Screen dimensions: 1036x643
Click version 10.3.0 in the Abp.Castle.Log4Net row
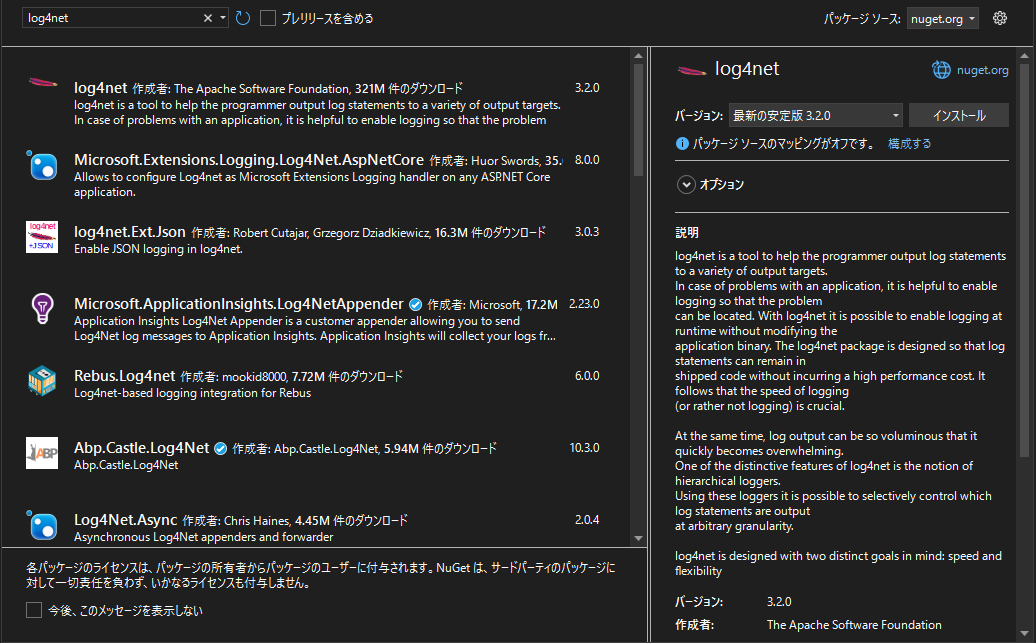585,448
